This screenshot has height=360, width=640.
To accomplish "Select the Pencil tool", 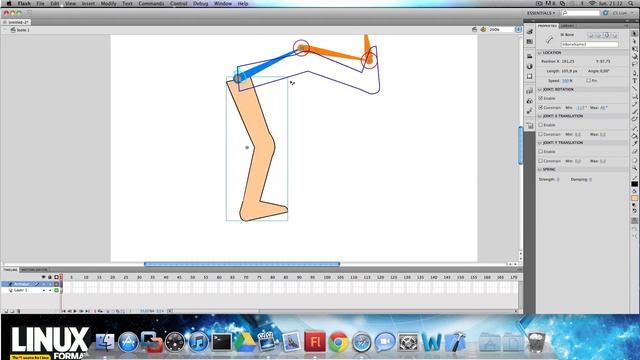I will 634,104.
